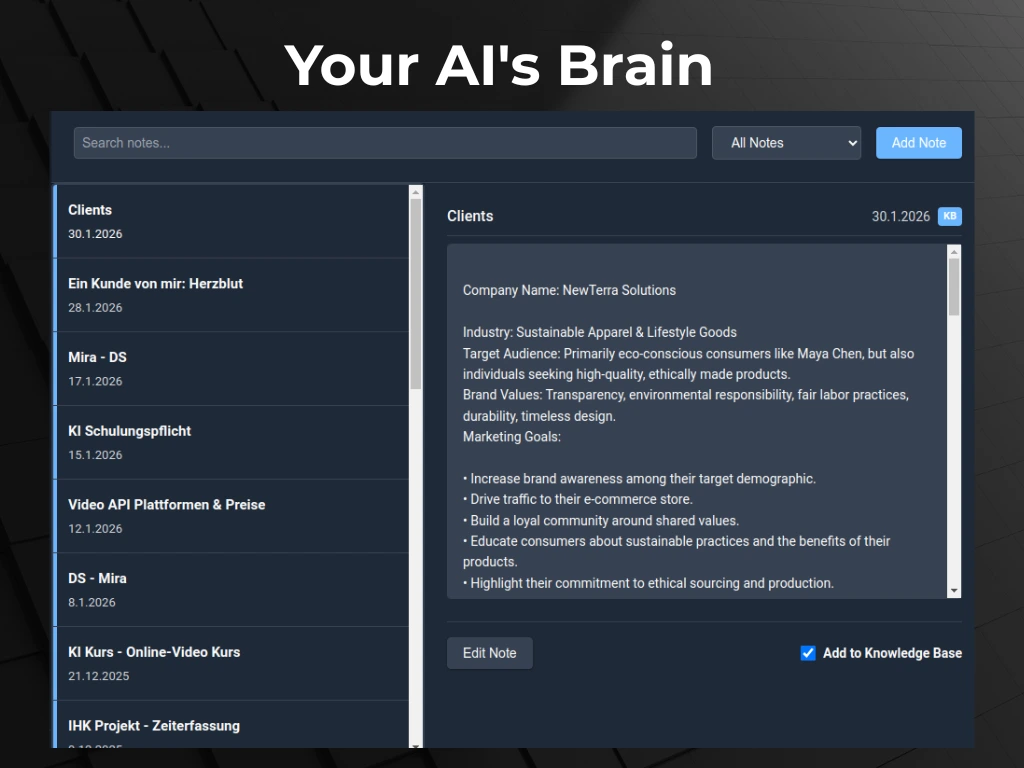
Task: Click Edit Note to modify the Clients note
Action: (x=489, y=652)
